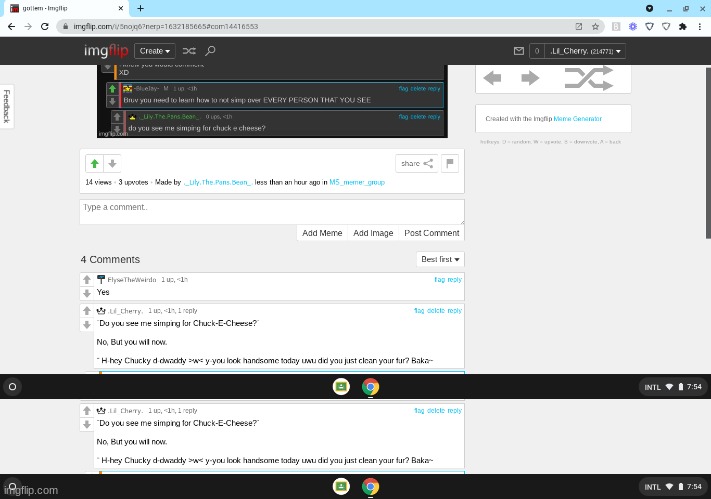The image size is (711, 499).
Task: Click the shuffle icon in imgflip header
Action: coord(189,51)
